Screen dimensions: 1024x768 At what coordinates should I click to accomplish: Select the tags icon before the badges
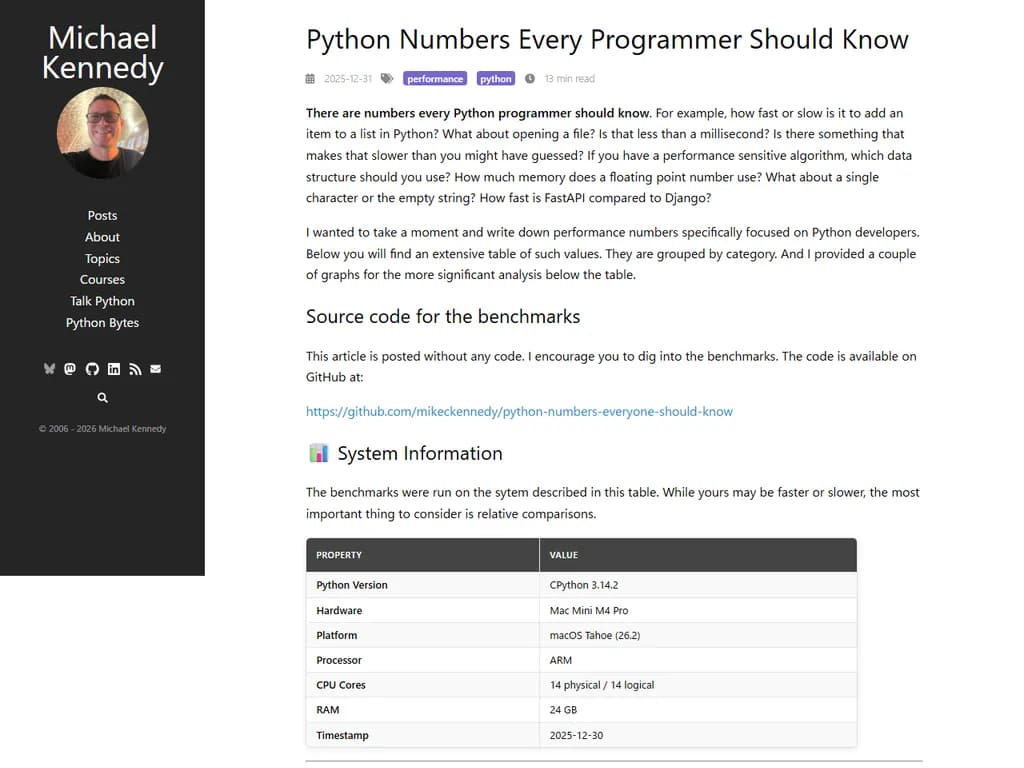pos(385,78)
